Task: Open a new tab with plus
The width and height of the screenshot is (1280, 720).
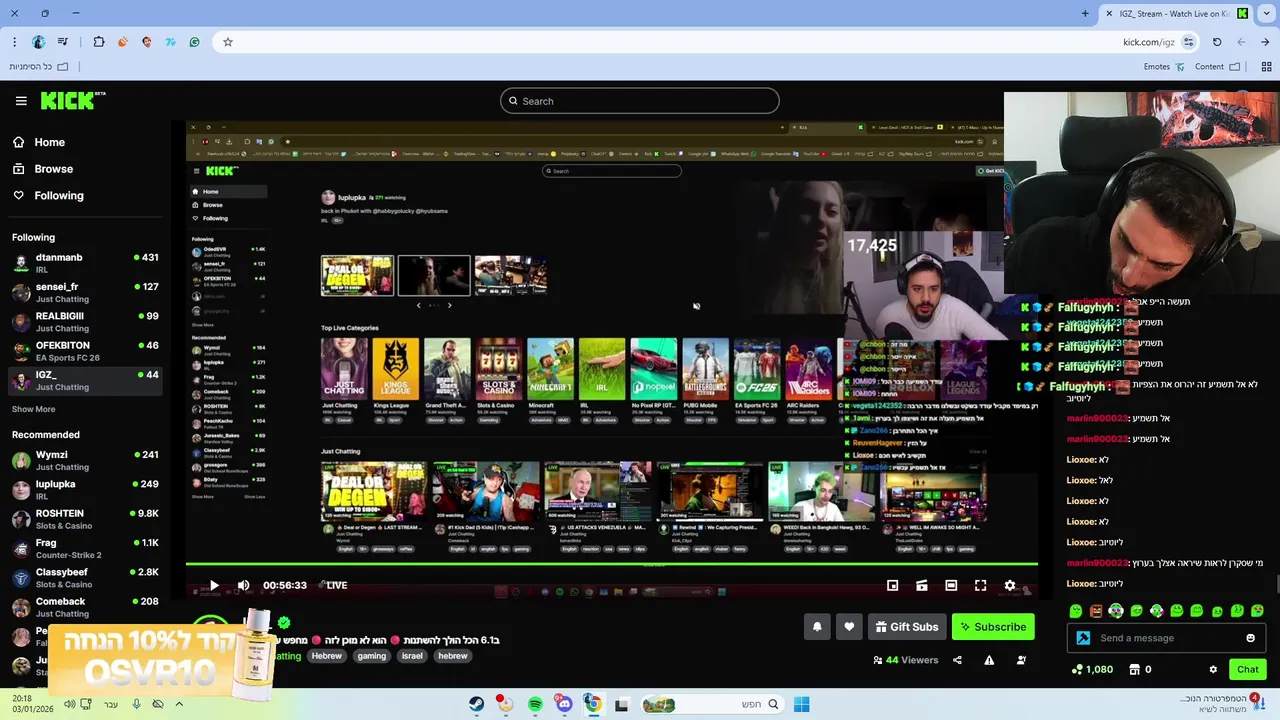Action: pos(1085,13)
